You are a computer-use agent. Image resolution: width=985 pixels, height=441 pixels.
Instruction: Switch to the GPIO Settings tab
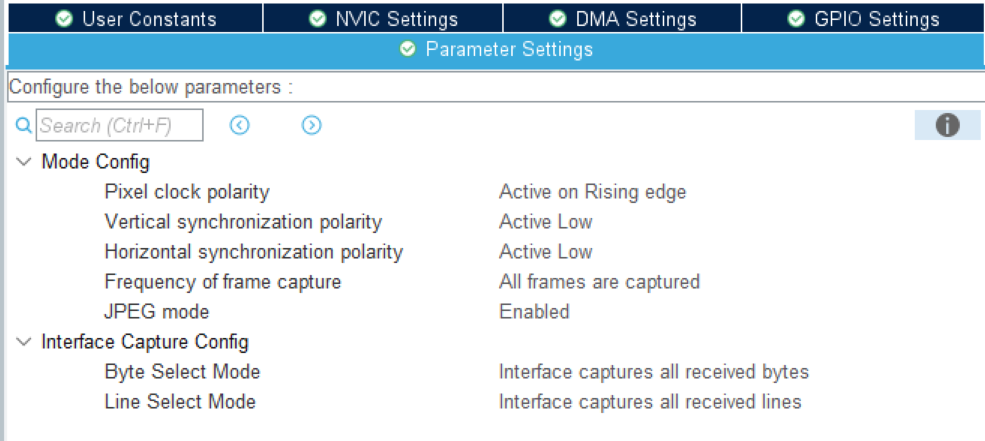(x=863, y=19)
